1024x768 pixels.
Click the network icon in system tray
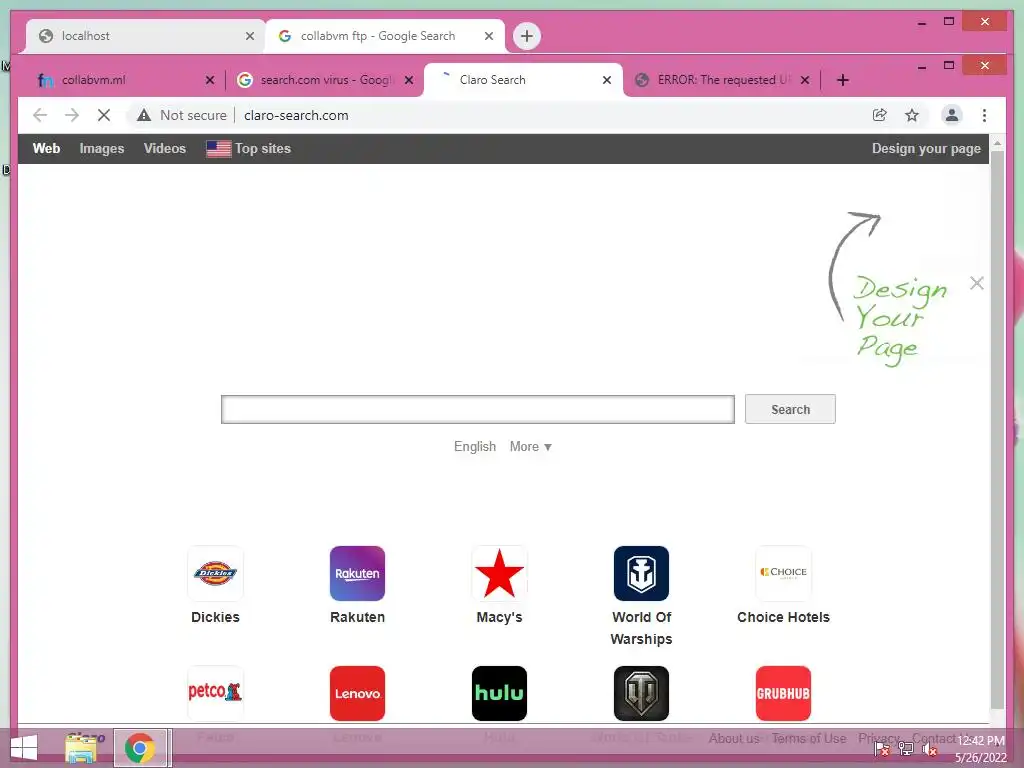click(x=906, y=749)
